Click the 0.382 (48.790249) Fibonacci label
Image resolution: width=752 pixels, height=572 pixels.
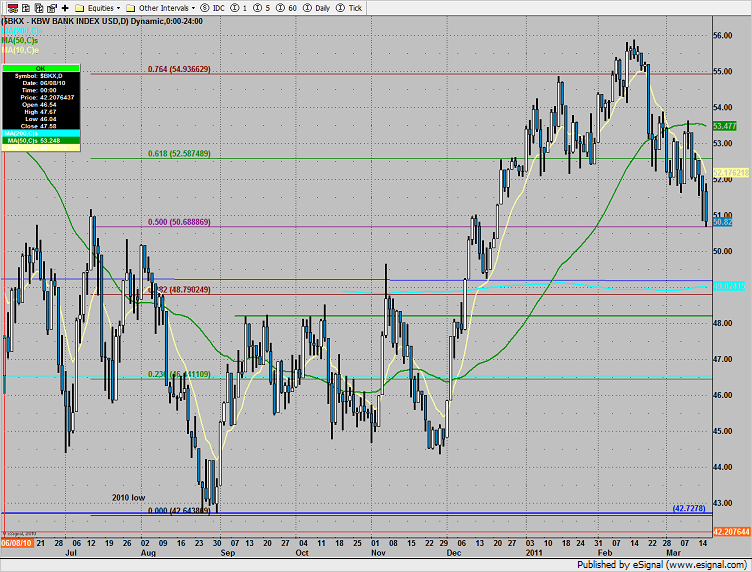pos(179,290)
